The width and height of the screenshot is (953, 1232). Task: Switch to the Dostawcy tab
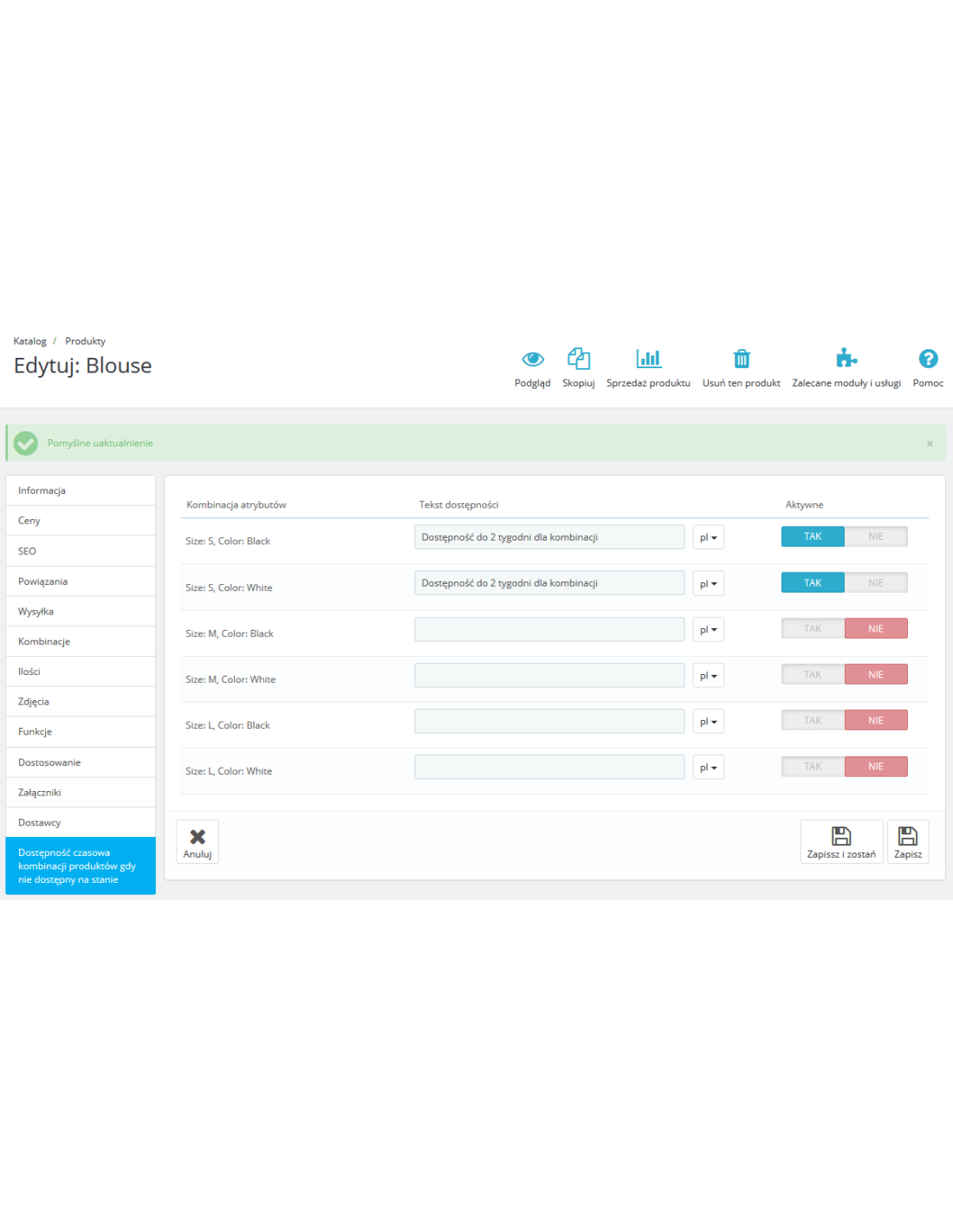click(x=81, y=823)
